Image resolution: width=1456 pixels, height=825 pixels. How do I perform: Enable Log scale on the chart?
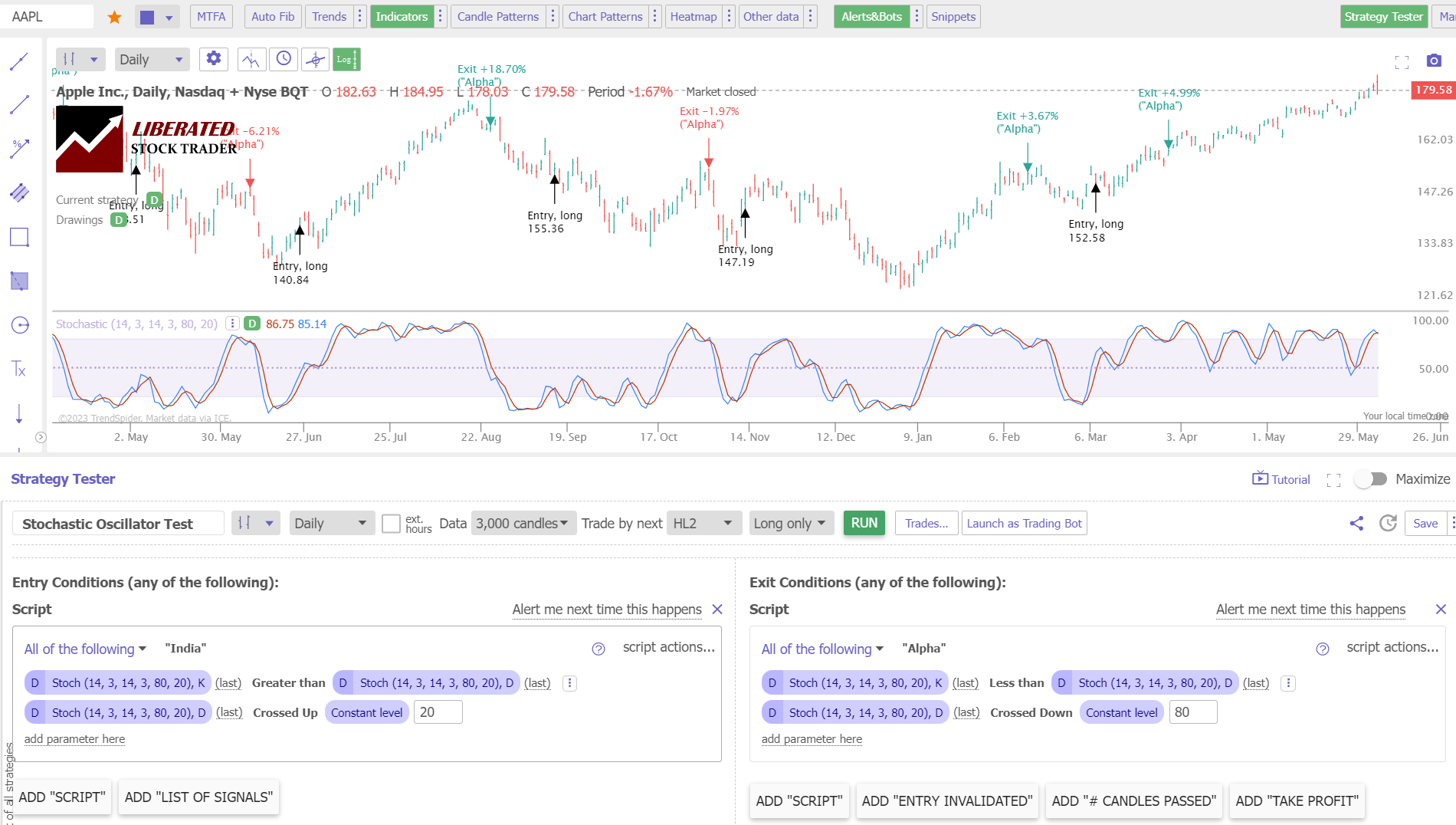pos(346,59)
